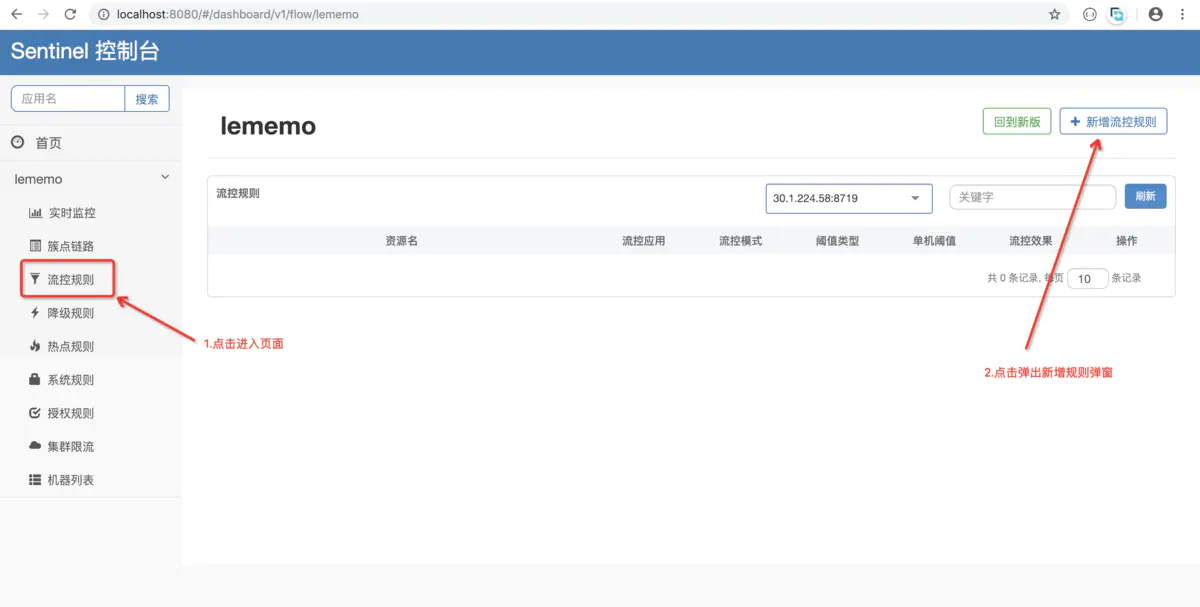Click the browser forward arrow
Screen dimensions: 1200x607
point(42,15)
